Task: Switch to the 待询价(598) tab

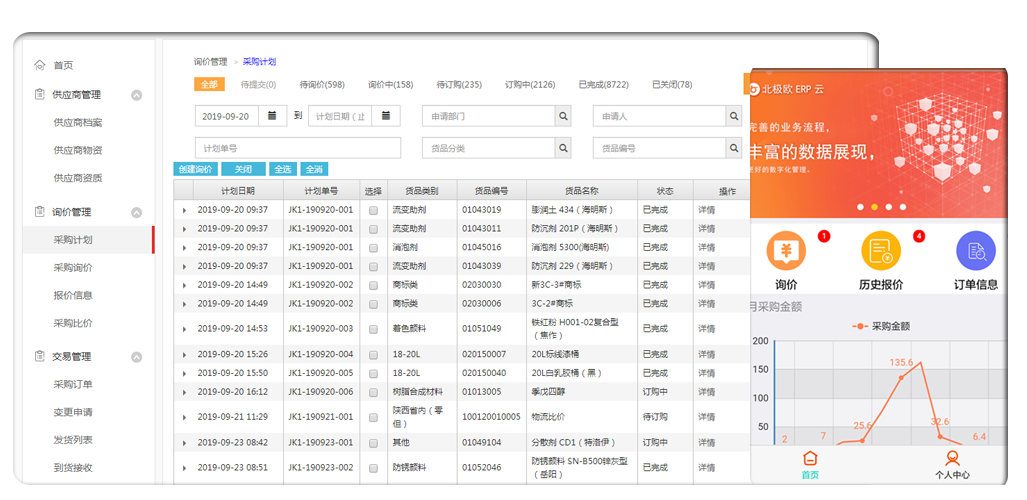Action: (322, 85)
